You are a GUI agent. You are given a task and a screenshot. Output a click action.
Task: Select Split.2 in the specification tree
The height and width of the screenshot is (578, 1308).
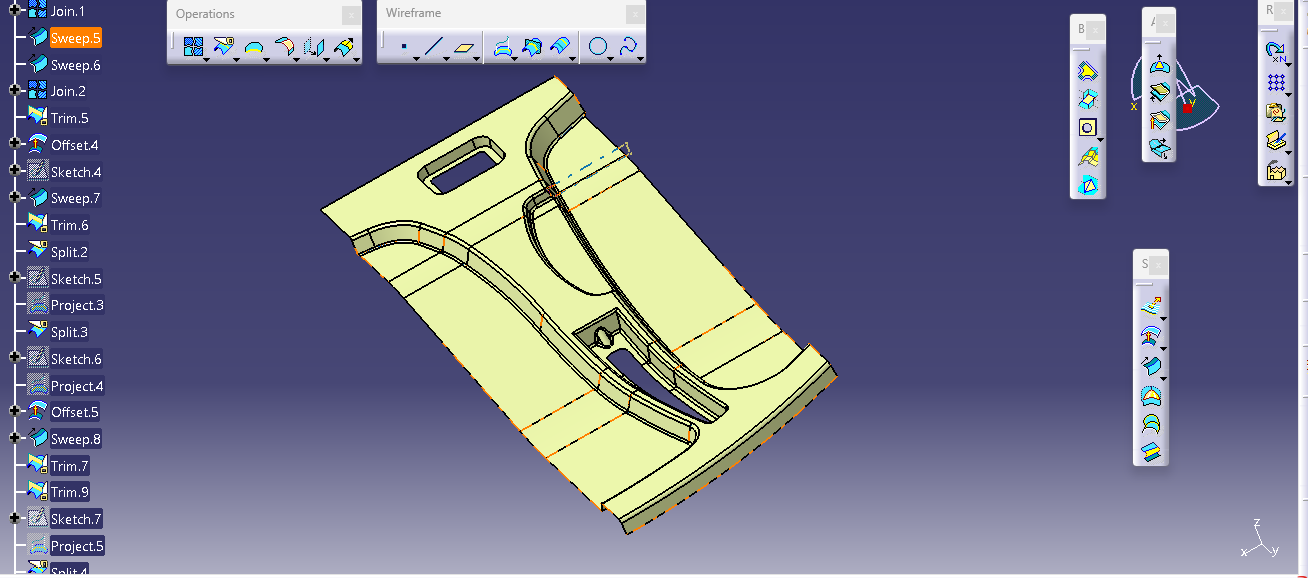pos(70,252)
